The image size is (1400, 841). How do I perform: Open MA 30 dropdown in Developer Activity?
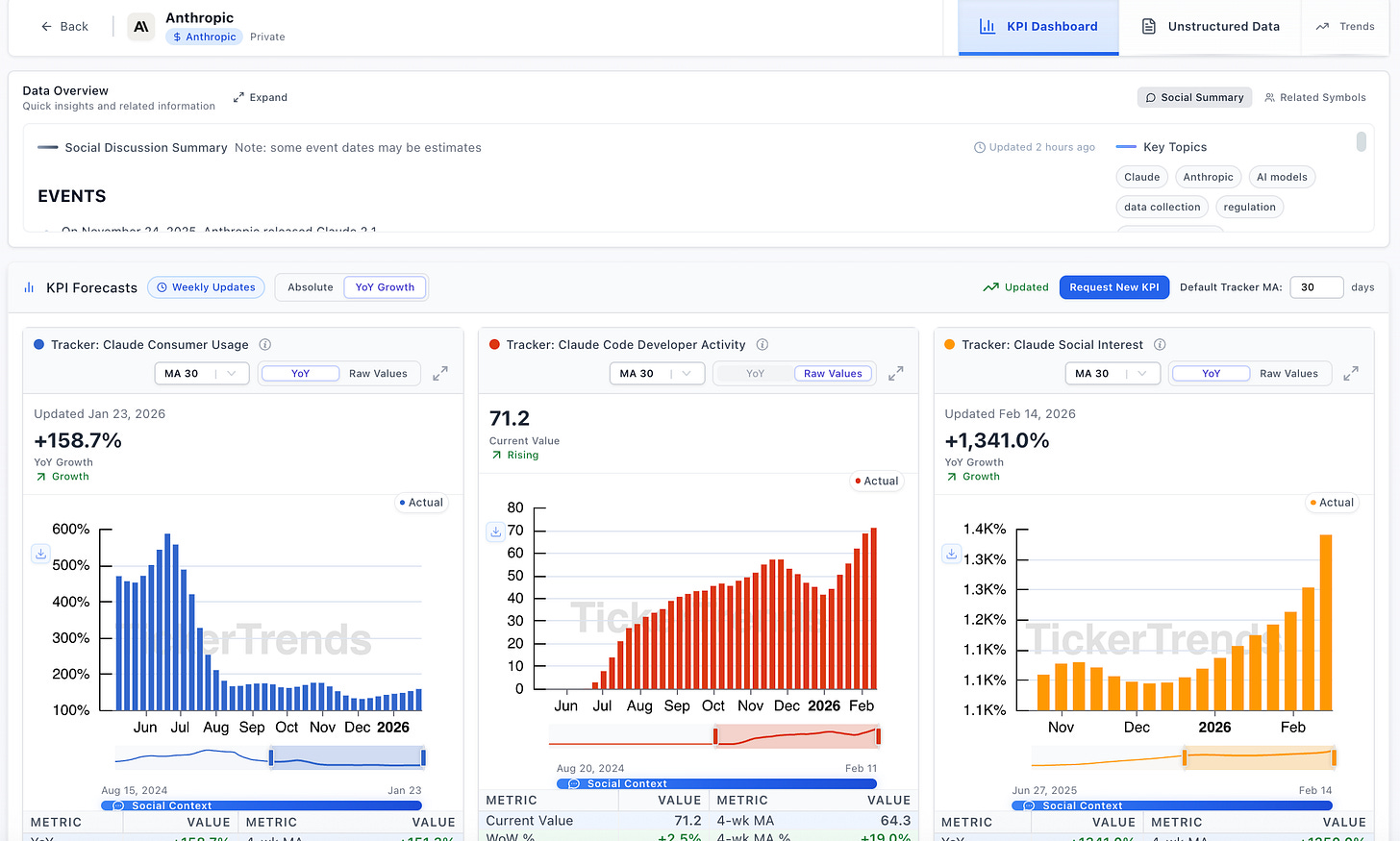click(x=657, y=374)
